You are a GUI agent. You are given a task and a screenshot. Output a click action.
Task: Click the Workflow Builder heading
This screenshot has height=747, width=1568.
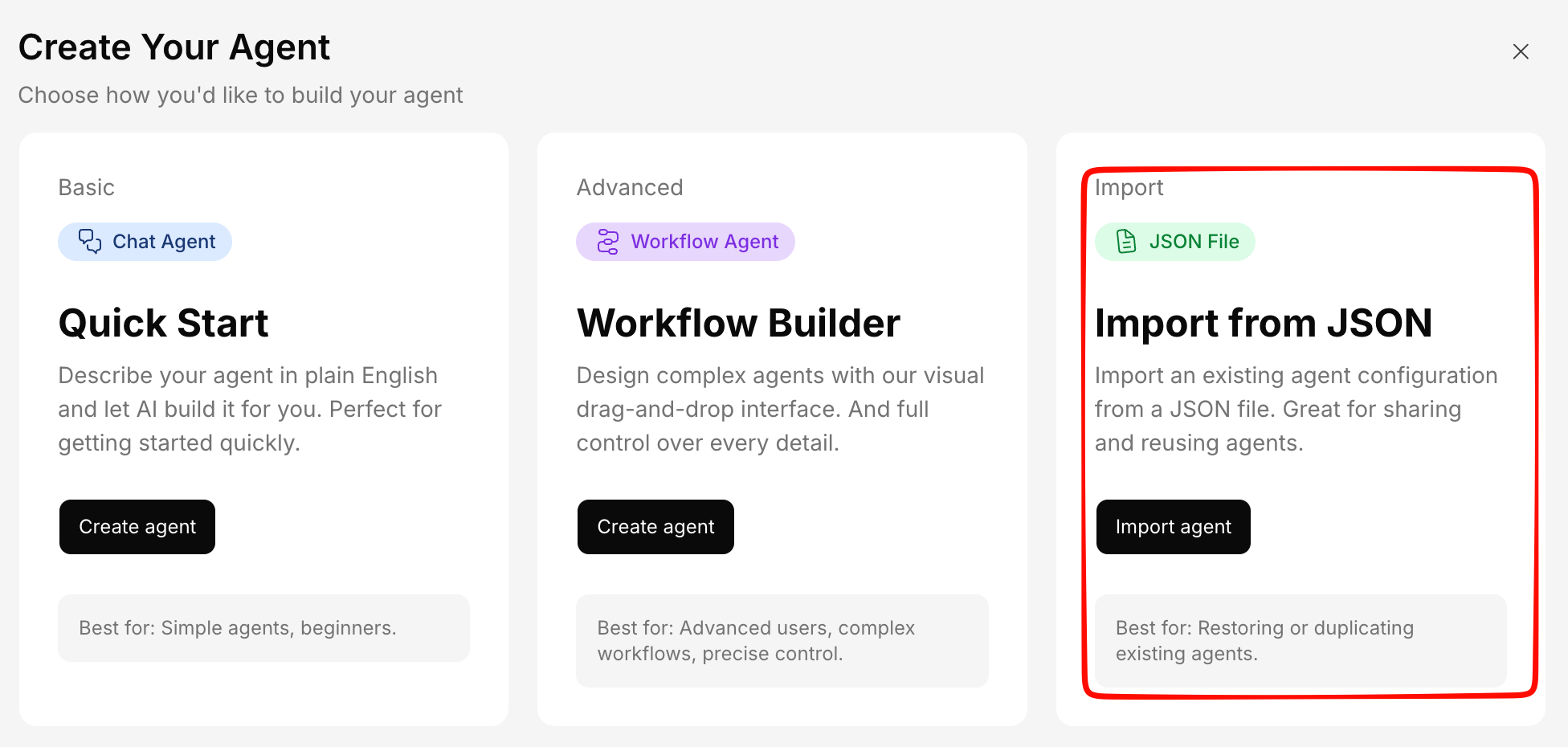tap(737, 323)
